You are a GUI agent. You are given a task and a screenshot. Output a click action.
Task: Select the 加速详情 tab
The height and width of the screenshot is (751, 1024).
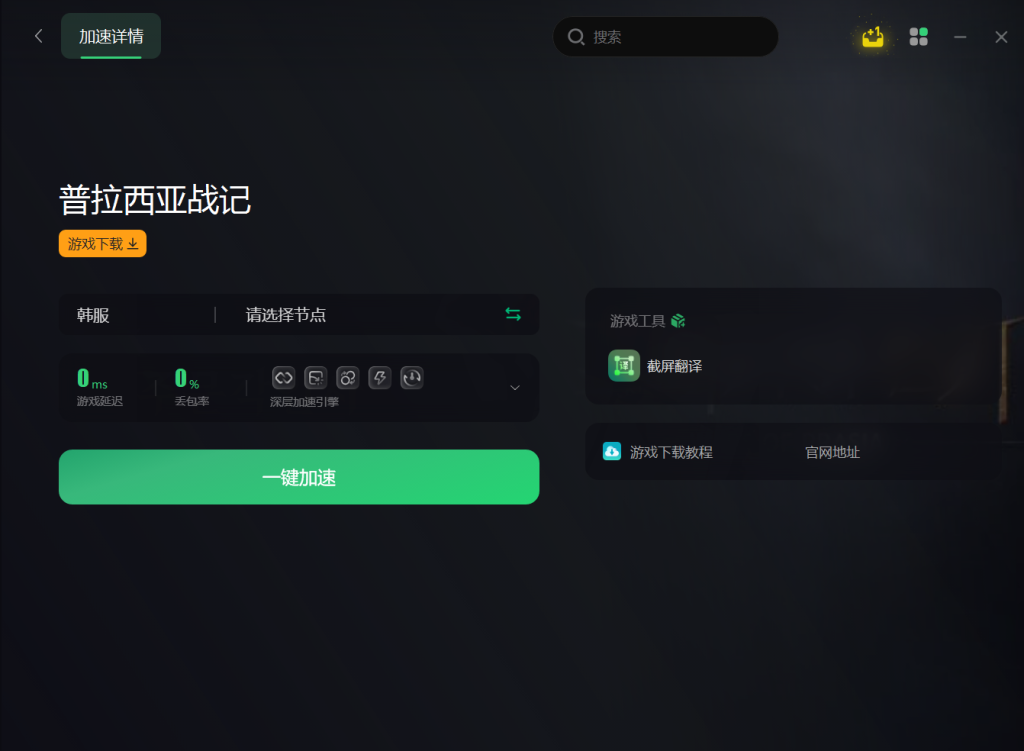pyautogui.click(x=111, y=36)
